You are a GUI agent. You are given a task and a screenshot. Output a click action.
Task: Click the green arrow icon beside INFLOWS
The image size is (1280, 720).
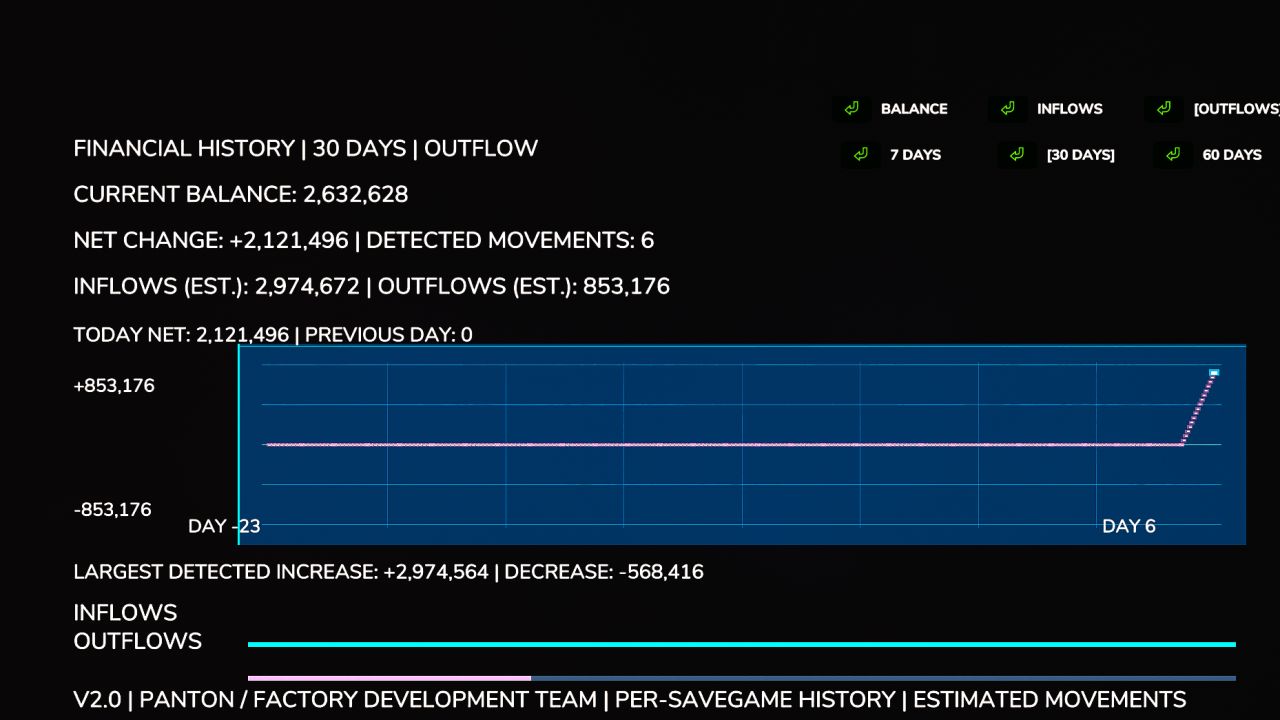[1007, 109]
